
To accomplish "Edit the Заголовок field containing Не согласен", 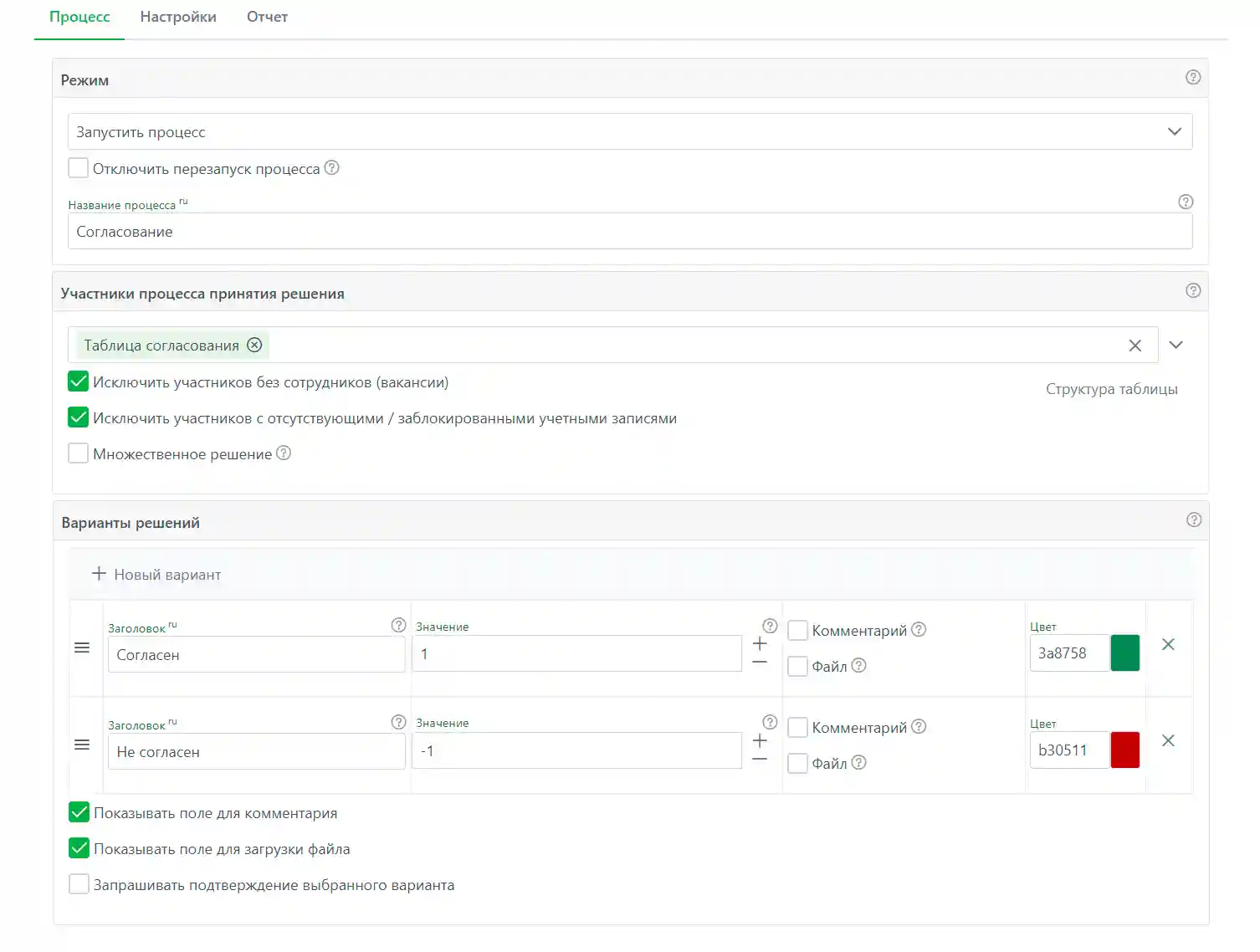I will (257, 751).
